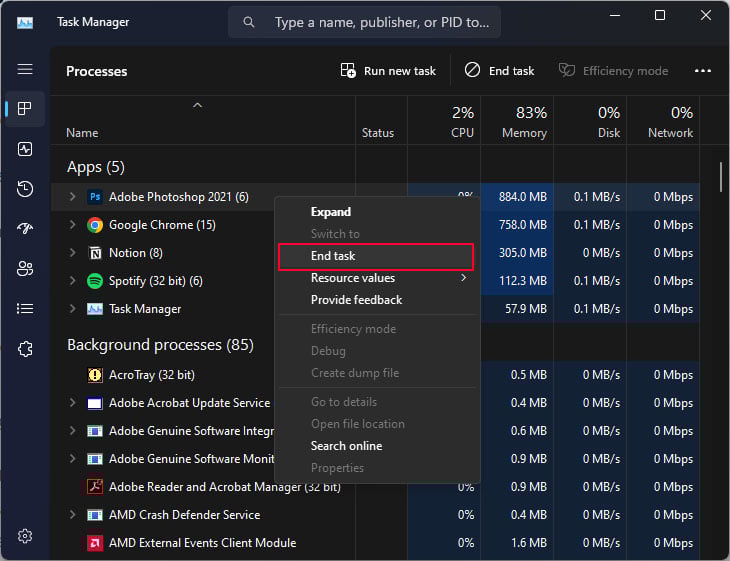
Task: Open the Services puzzle-piece sidebar icon
Action: click(x=25, y=348)
